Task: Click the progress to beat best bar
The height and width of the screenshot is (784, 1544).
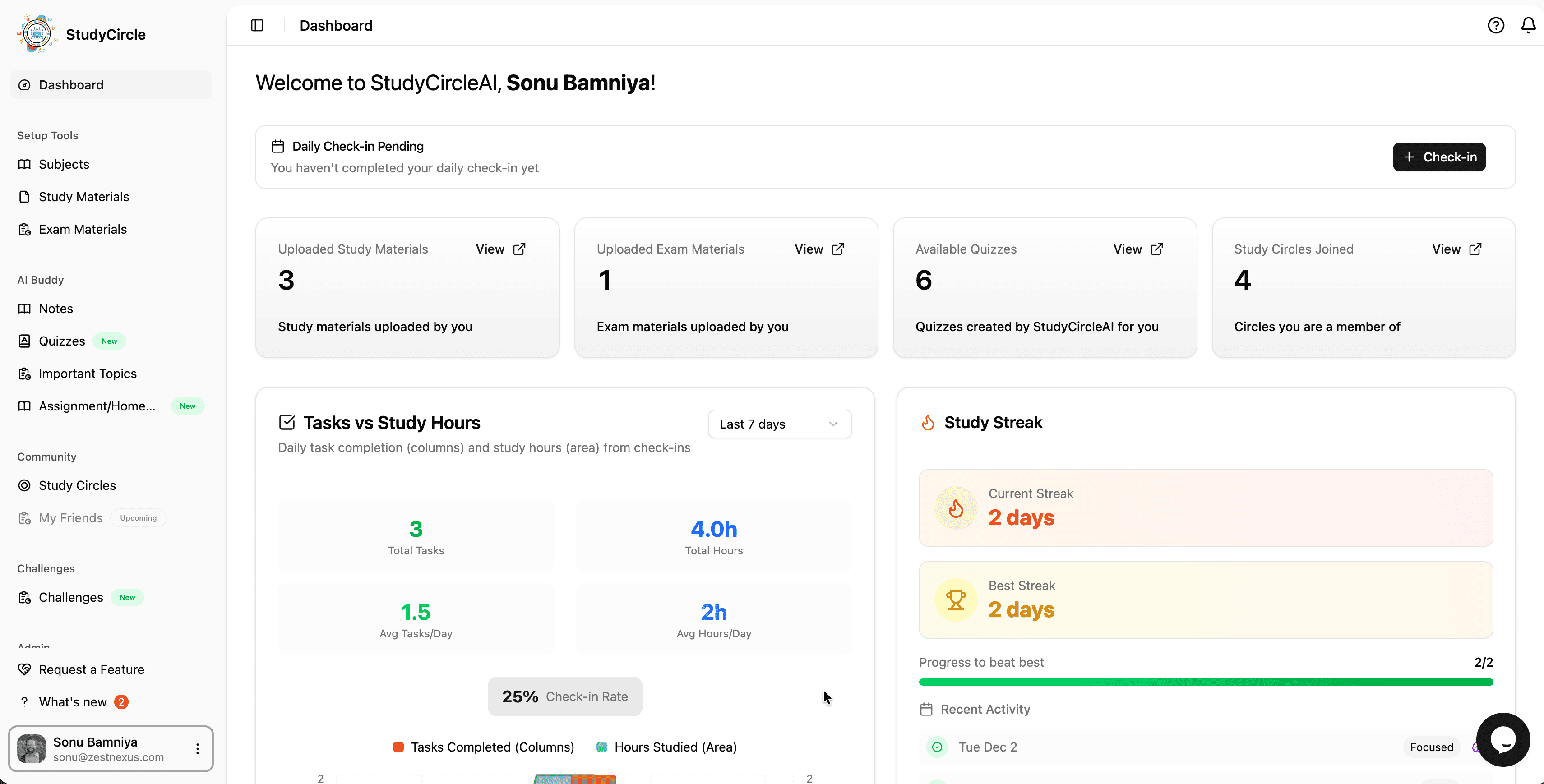Action: [x=1205, y=682]
